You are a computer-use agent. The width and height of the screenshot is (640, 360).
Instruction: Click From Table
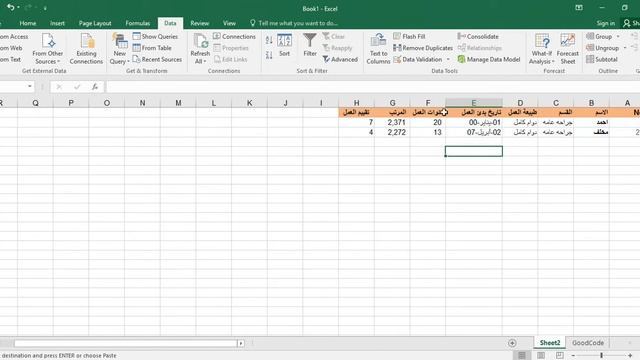click(x=152, y=48)
